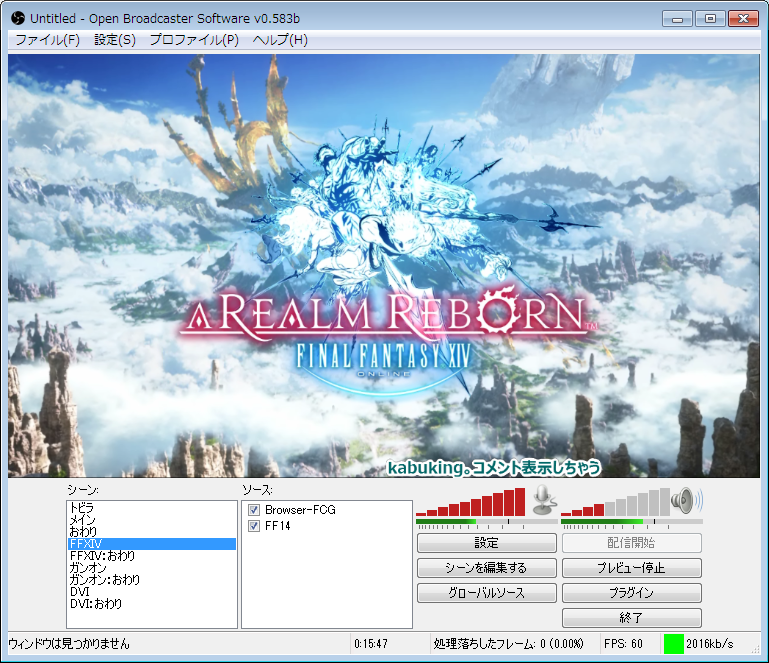Open the 設定(S) menu
769x663 pixels.
tap(115, 40)
